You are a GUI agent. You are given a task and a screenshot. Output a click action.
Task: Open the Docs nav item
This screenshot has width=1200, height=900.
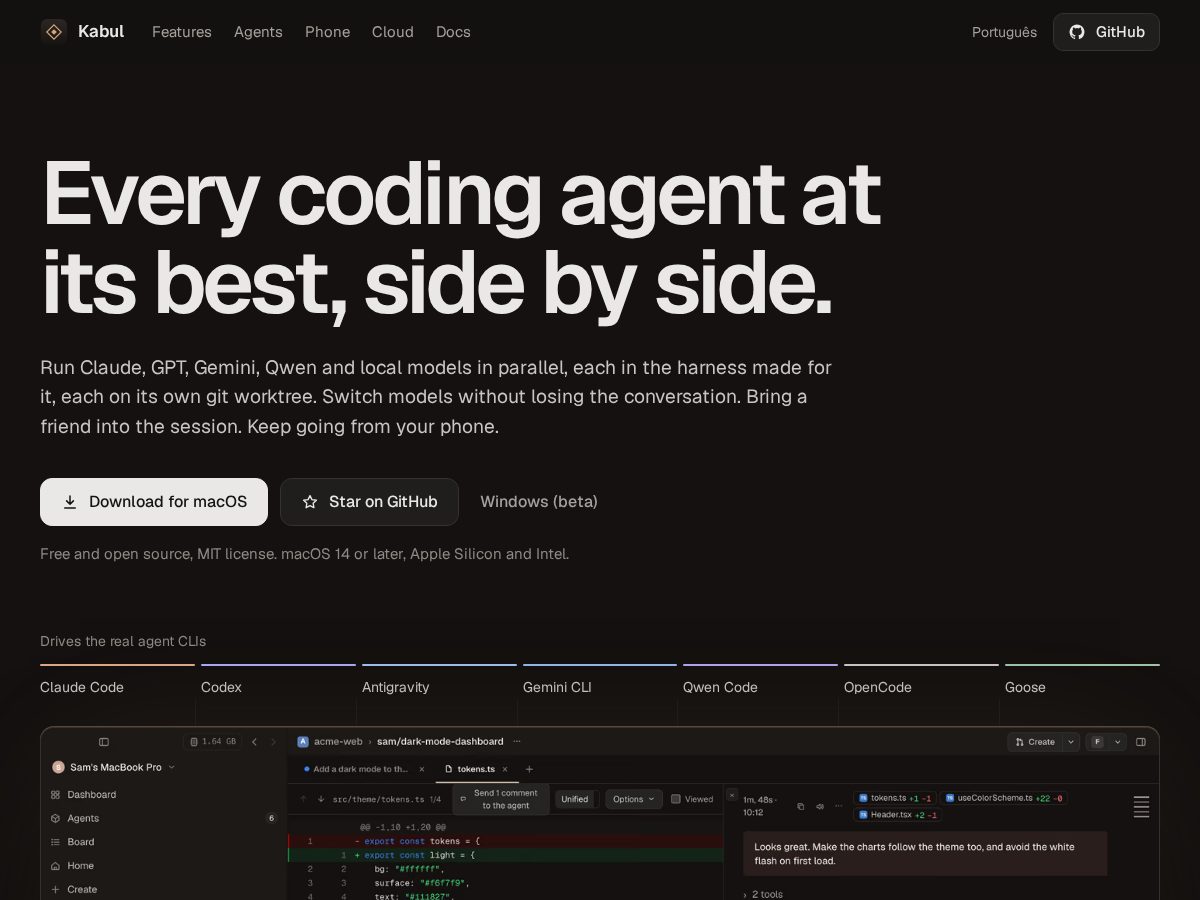pos(453,32)
